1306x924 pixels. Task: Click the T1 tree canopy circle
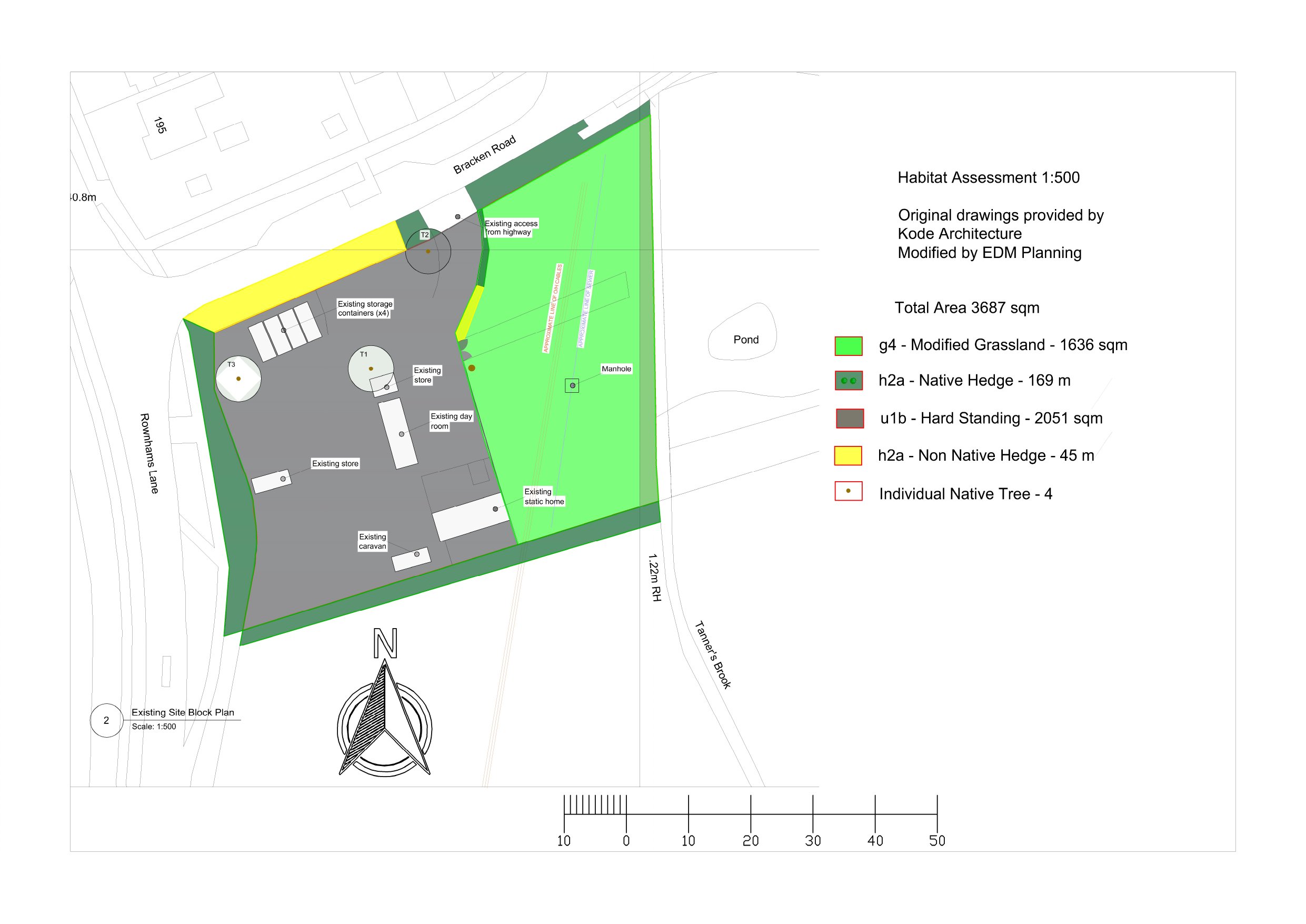point(370,368)
